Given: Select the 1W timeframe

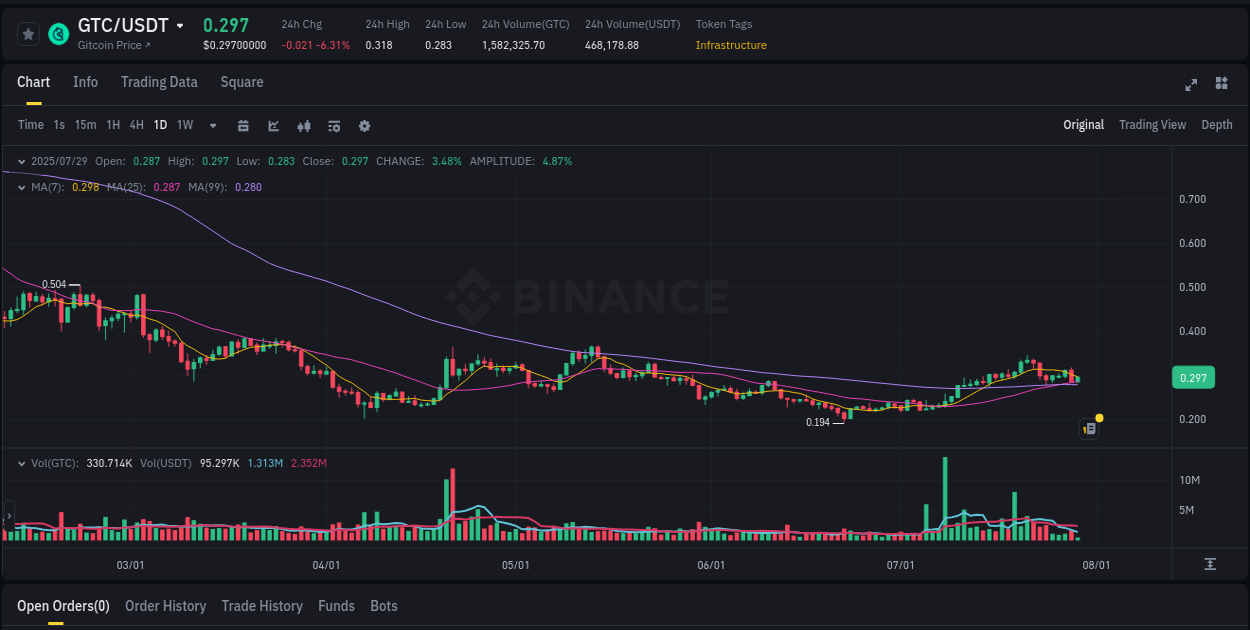Looking at the screenshot, I should coord(184,125).
